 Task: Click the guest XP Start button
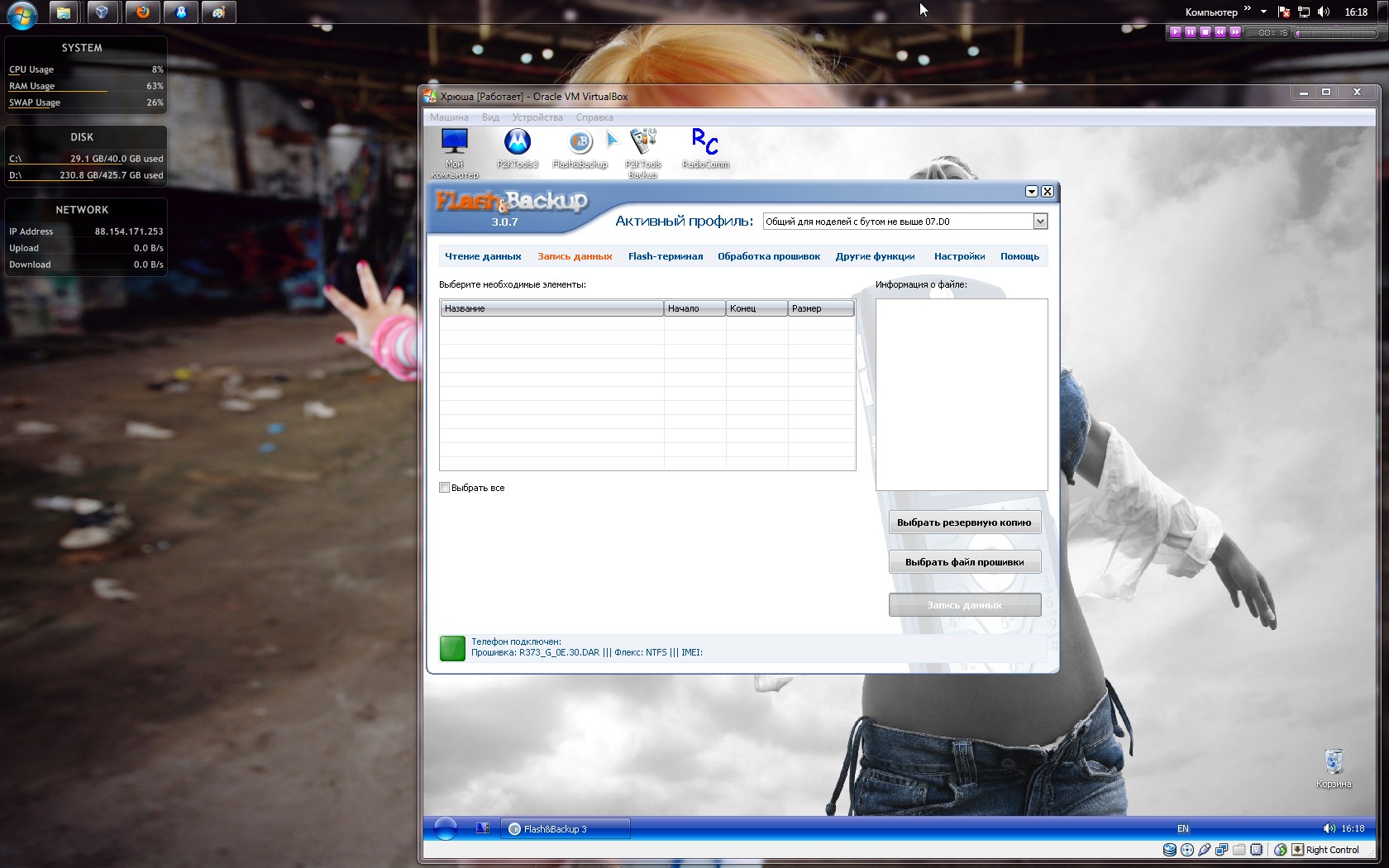tap(446, 828)
